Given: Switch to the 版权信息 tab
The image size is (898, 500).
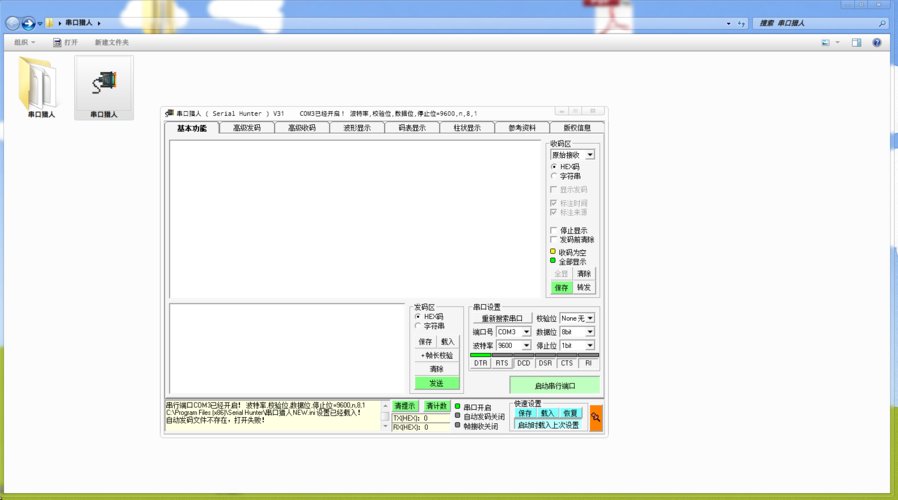Looking at the screenshot, I should click(577, 128).
